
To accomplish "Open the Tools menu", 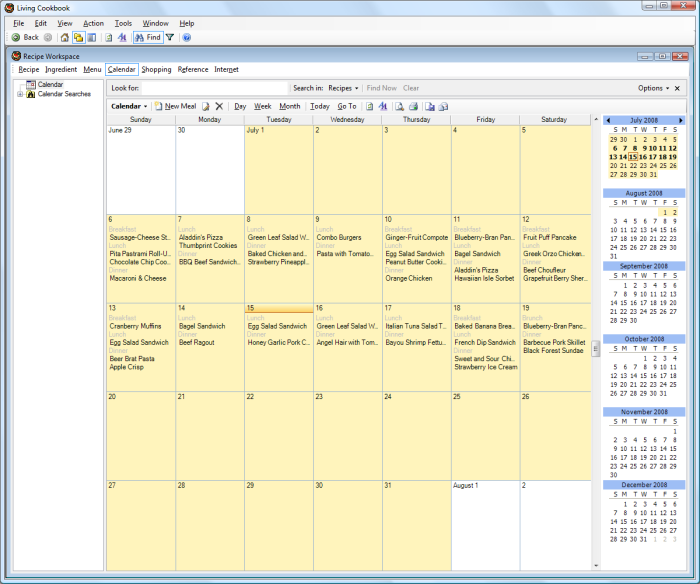I will (123, 23).
